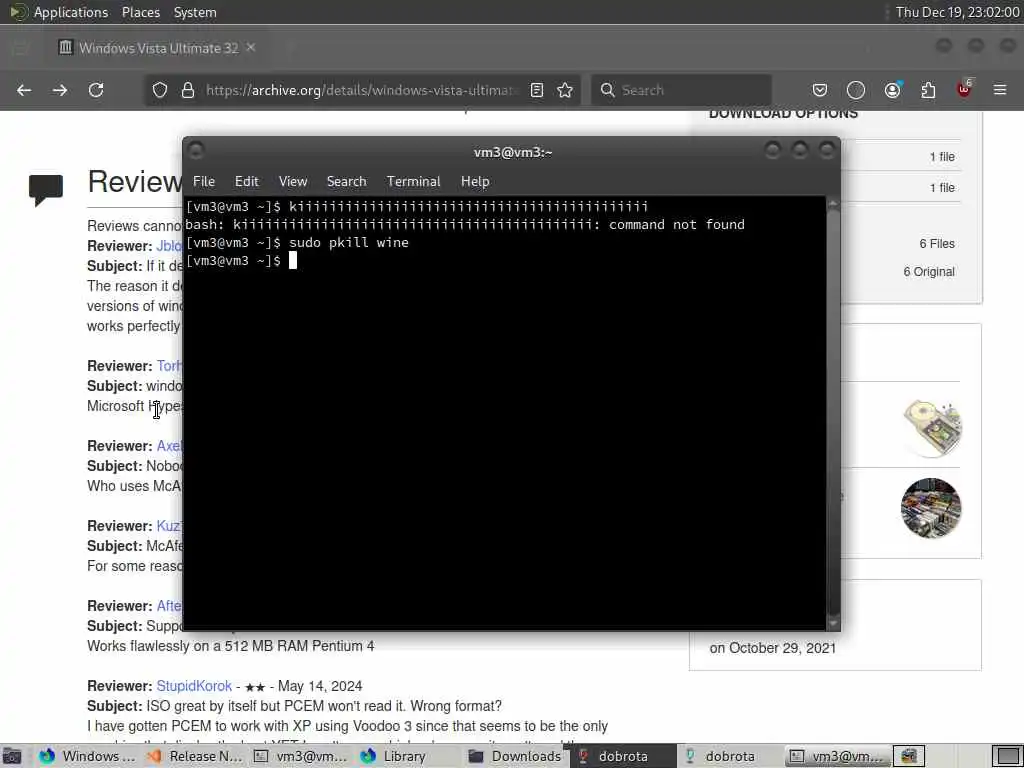Switch to Library taskbar window
The image size is (1024, 768).
408,756
